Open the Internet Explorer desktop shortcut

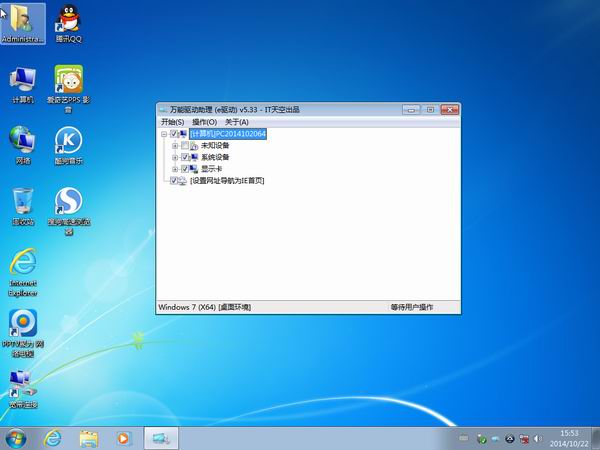pyautogui.click(x=22, y=263)
